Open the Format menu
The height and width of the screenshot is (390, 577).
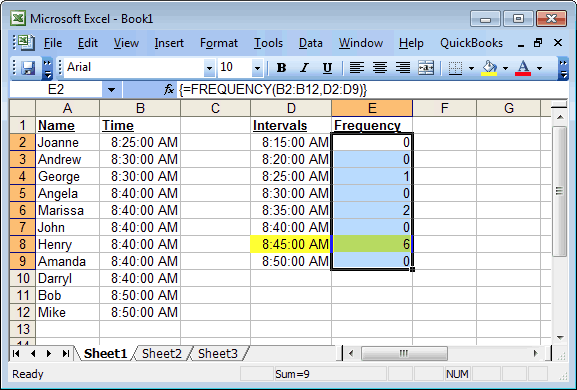click(219, 43)
